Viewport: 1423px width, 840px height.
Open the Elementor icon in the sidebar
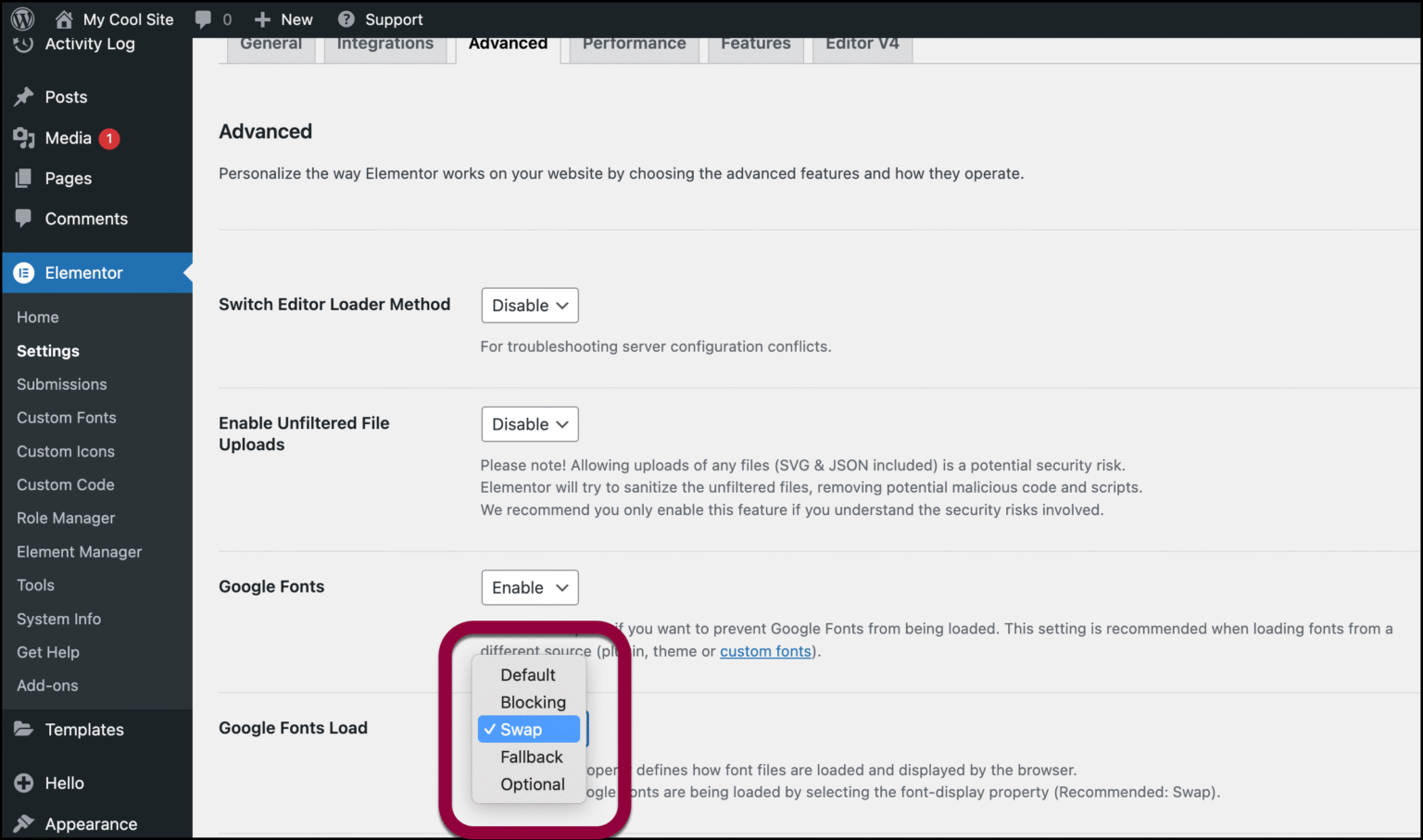click(x=24, y=272)
